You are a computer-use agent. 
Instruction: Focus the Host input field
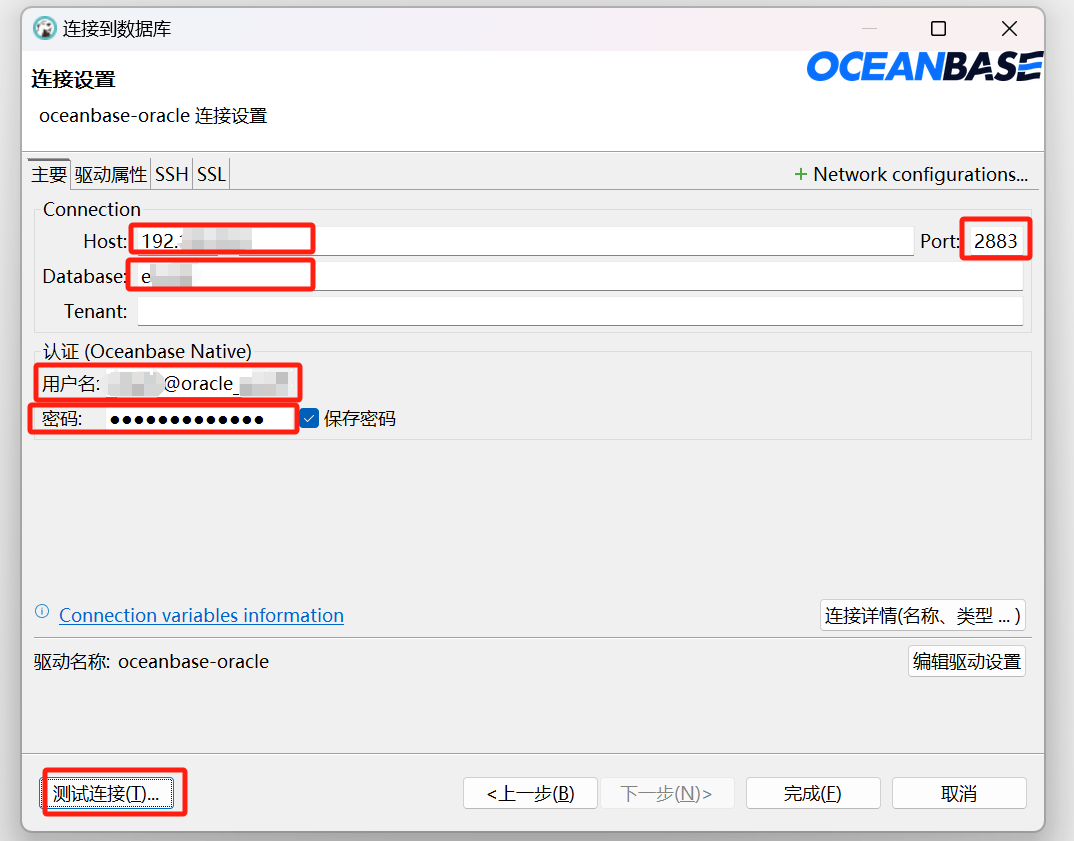tap(525, 240)
